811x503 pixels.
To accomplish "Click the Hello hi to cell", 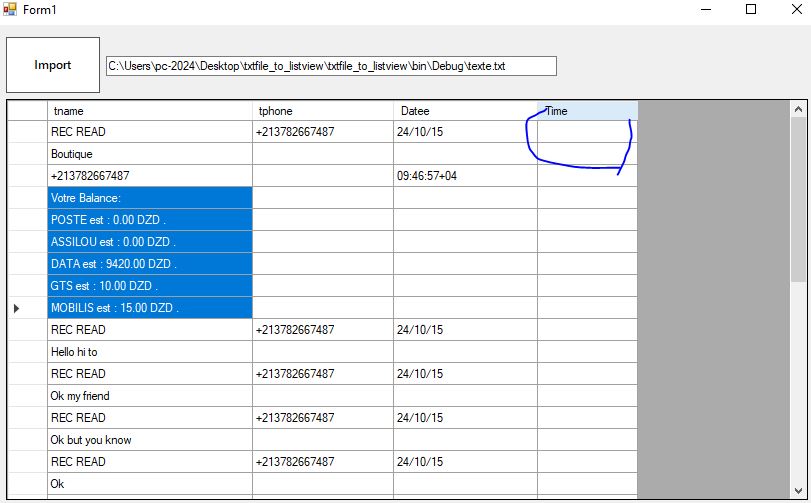I will pos(149,352).
